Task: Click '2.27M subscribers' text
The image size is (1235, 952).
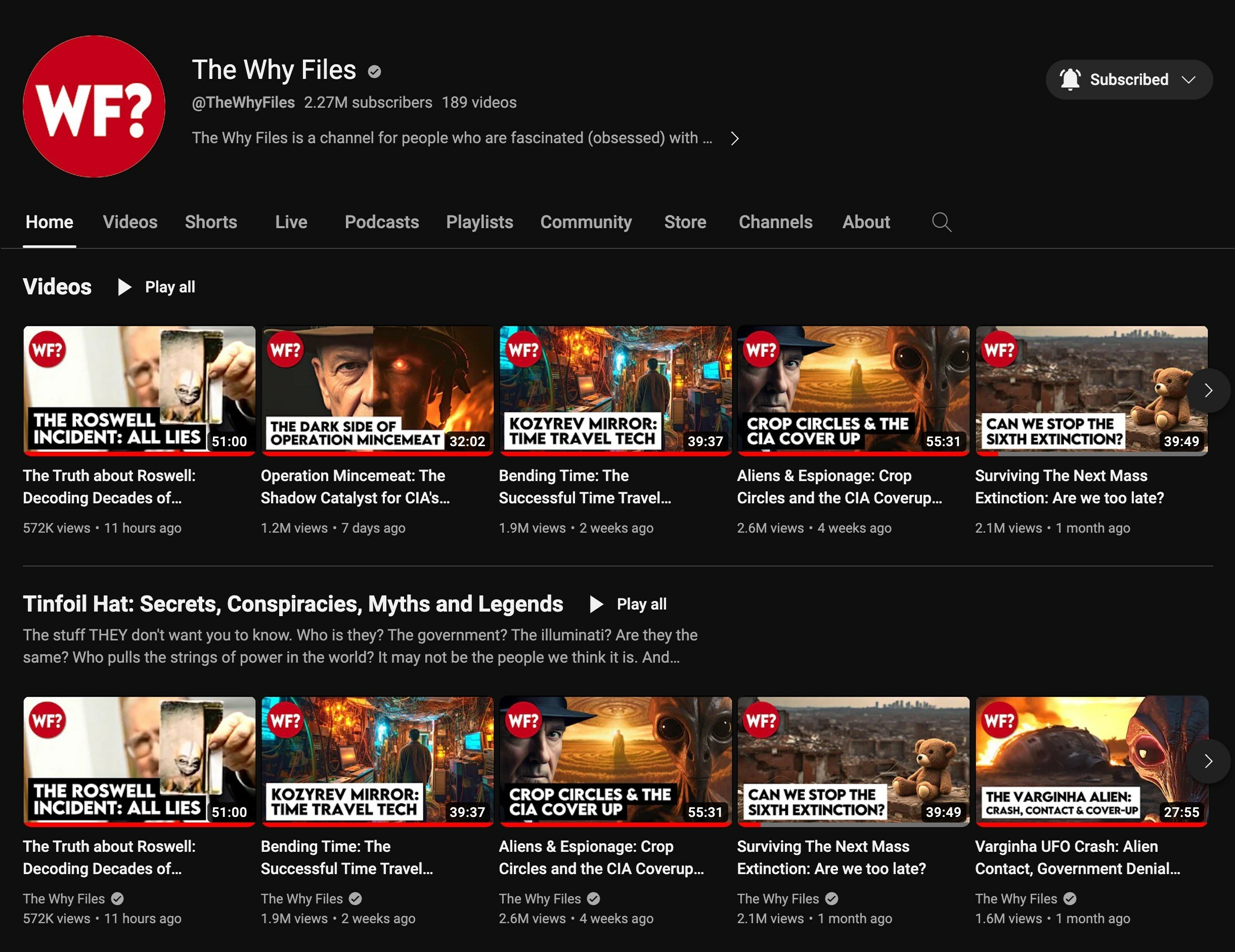Action: tap(368, 102)
